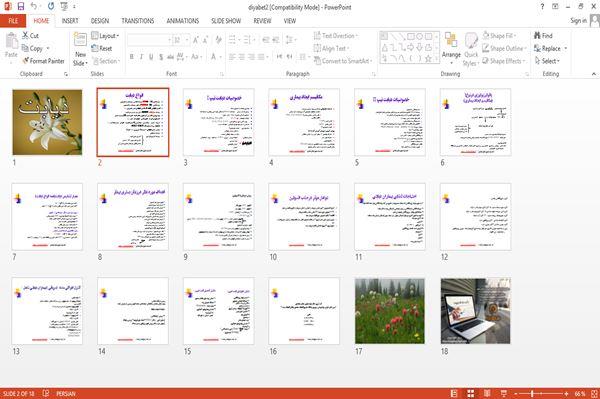
Task: Toggle Strikethrough formatting
Action: [x=170, y=57]
